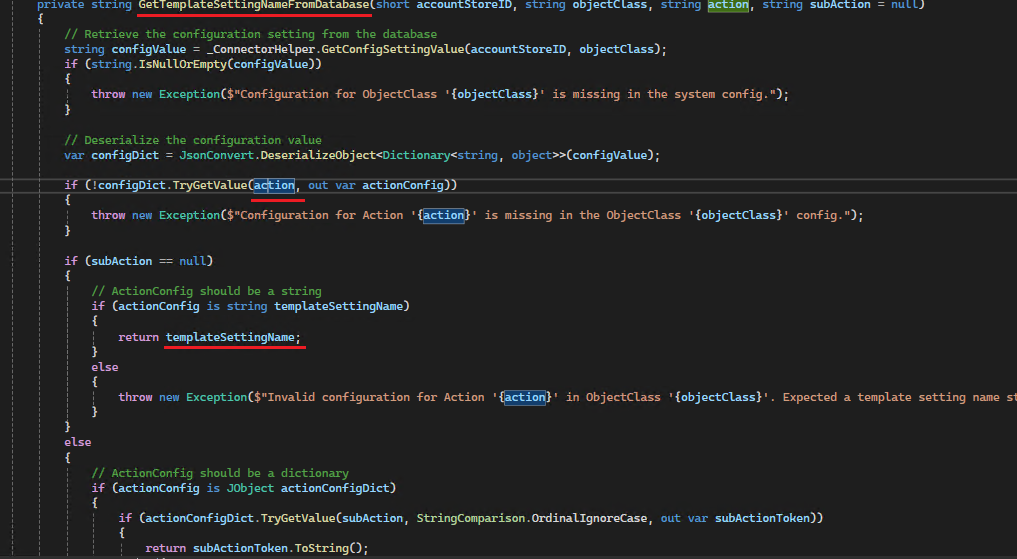Click the message text 'Configuration for Action'

(x=321, y=215)
